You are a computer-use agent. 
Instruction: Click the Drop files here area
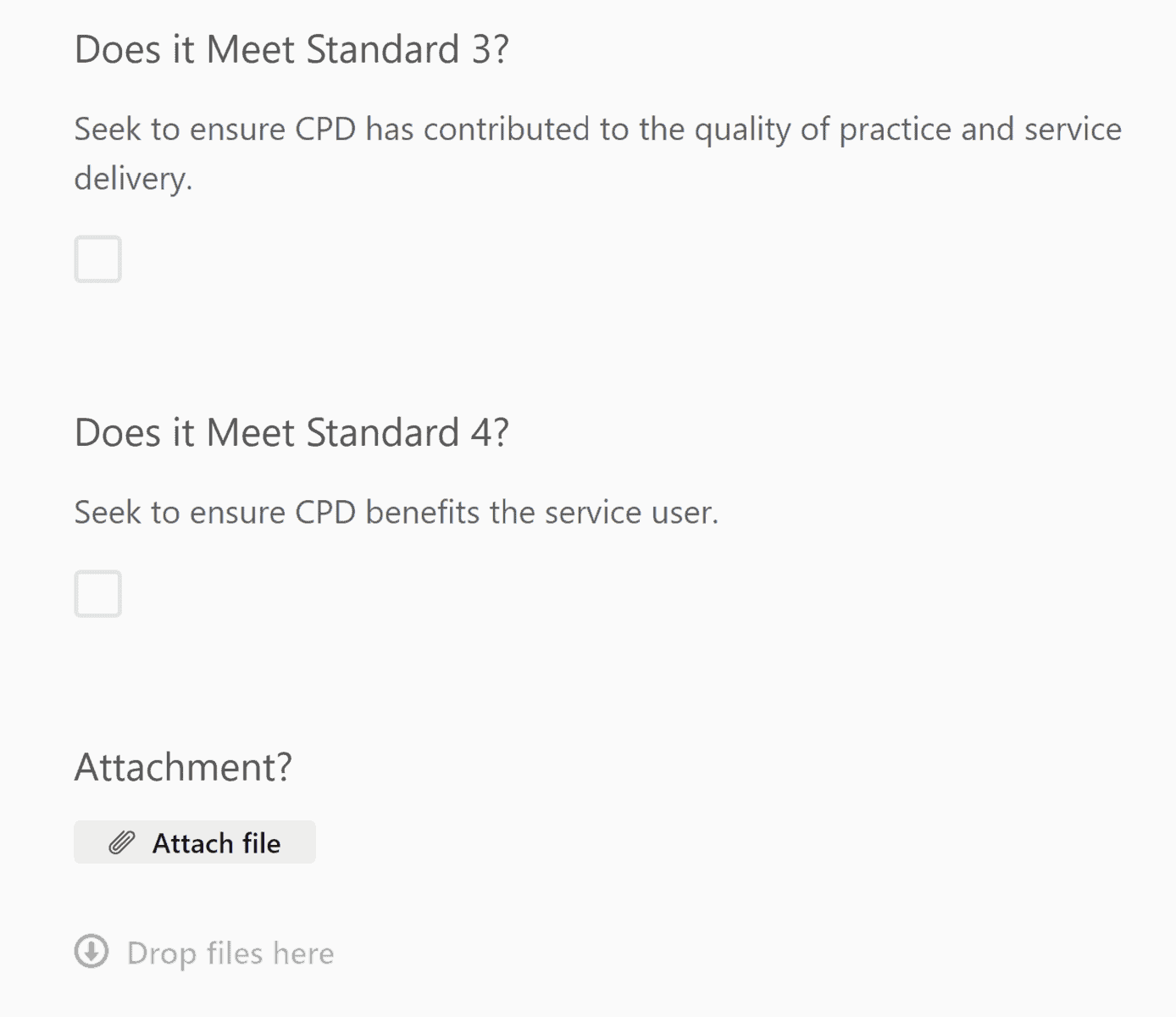(x=203, y=953)
